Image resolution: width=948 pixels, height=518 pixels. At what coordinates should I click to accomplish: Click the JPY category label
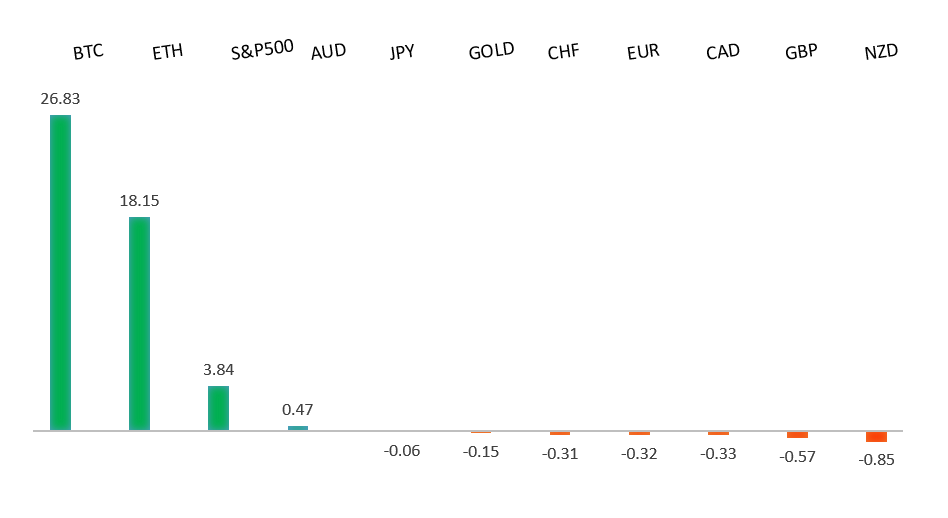[402, 52]
